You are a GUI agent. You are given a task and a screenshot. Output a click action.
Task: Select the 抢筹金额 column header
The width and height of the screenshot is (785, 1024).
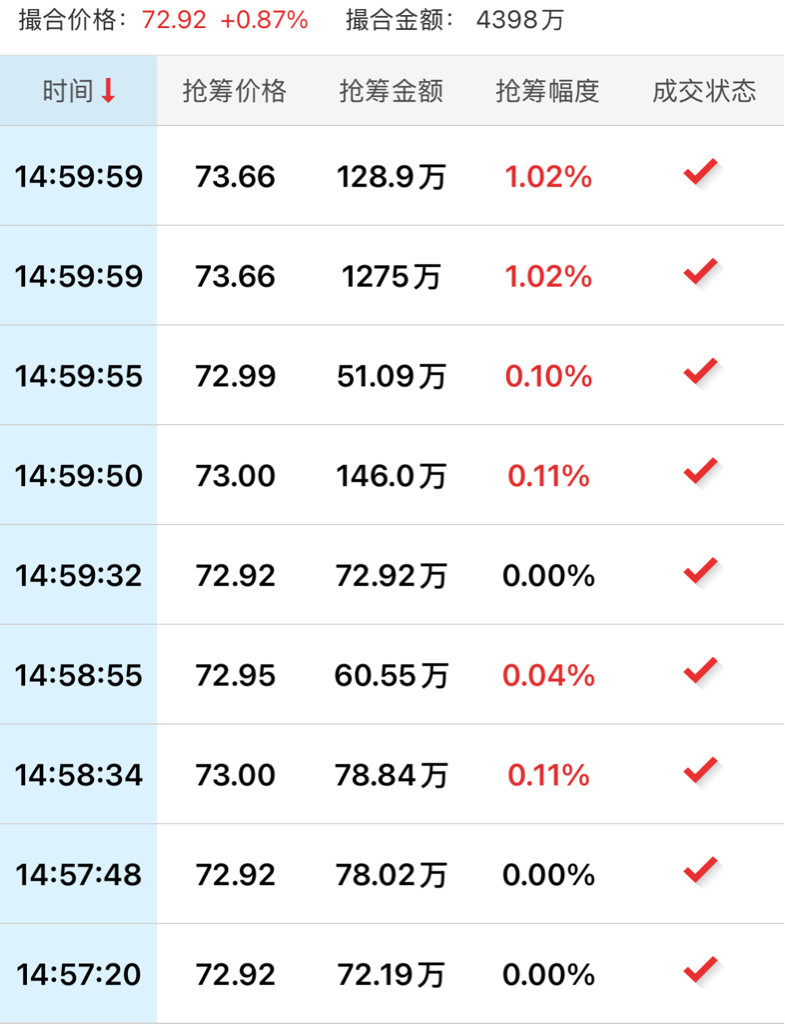pyautogui.click(x=391, y=91)
